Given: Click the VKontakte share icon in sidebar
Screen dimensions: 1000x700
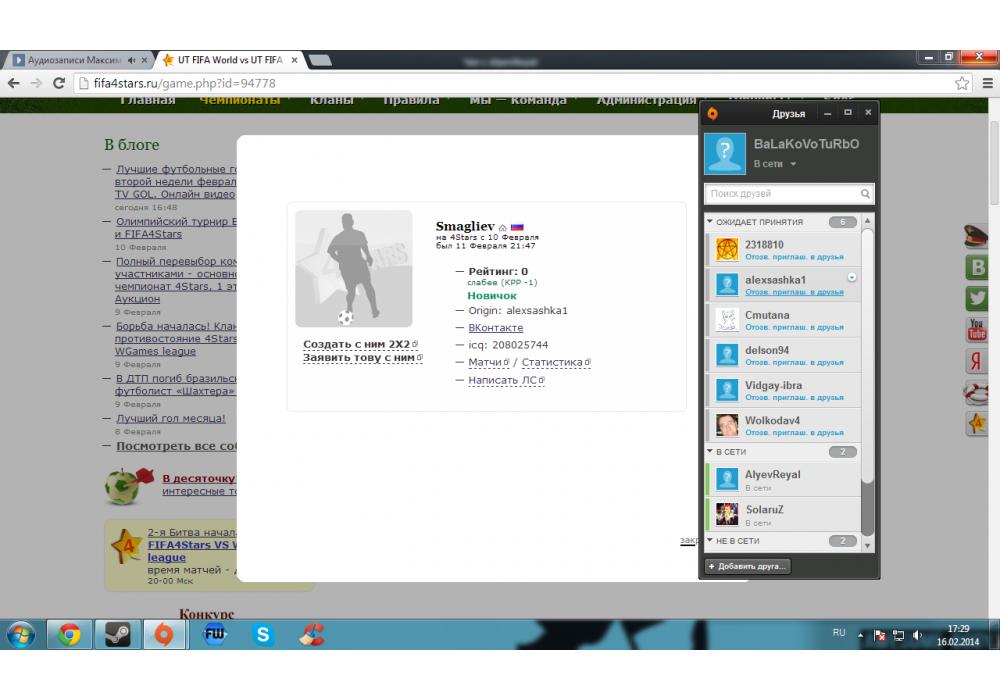Looking at the screenshot, I should tap(976, 267).
